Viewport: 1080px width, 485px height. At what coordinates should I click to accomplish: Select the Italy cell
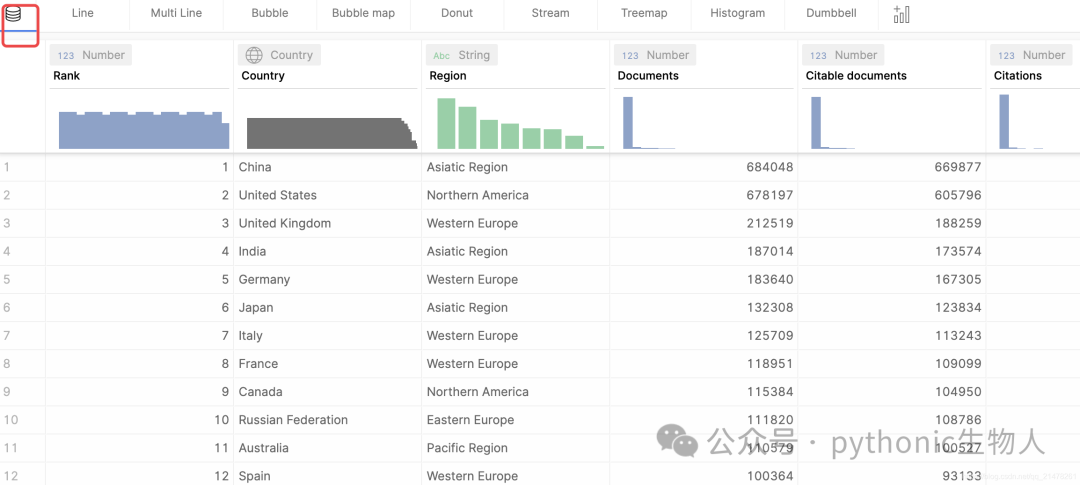[x=327, y=336]
